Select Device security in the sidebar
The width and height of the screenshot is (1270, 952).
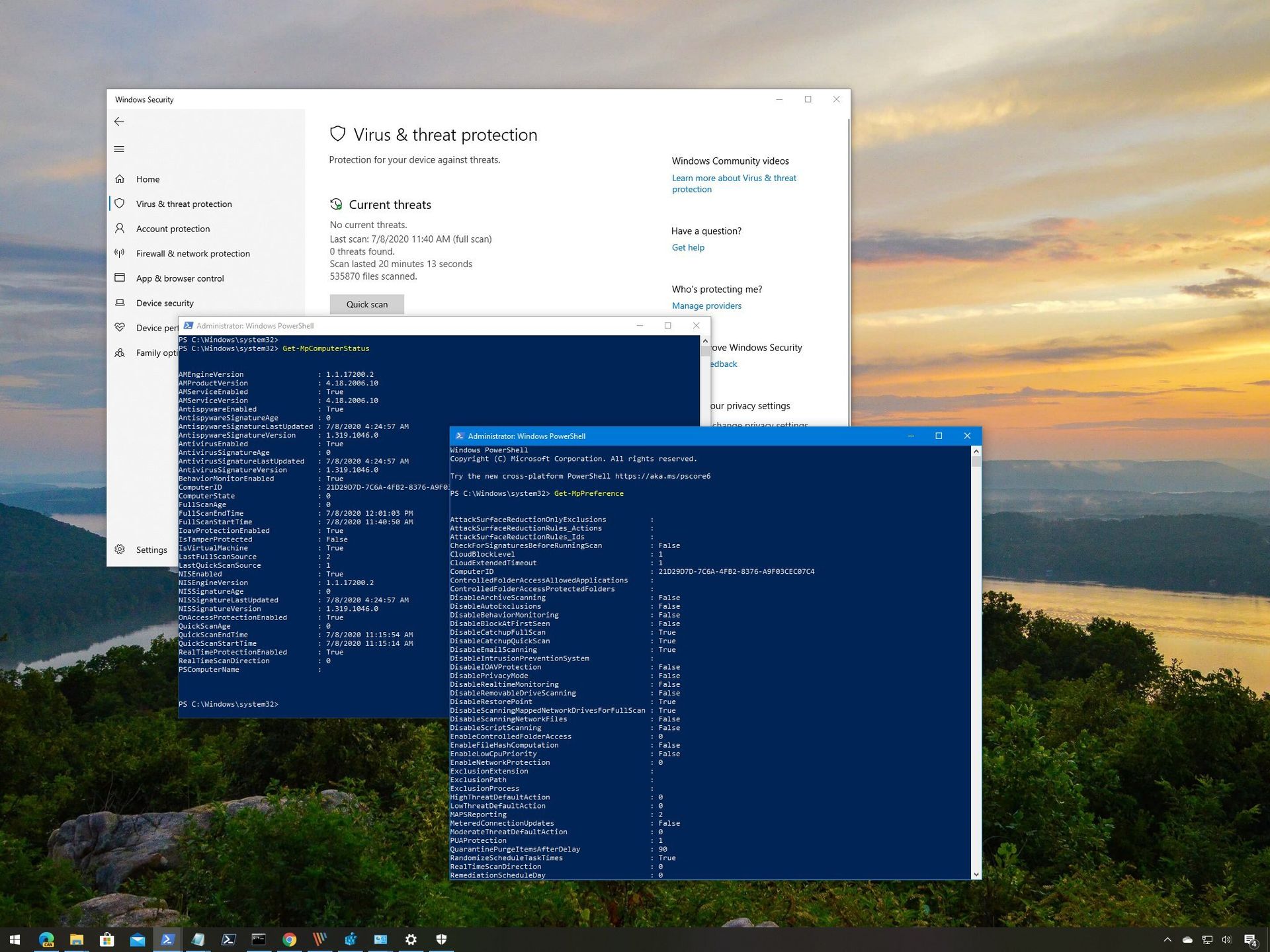tap(164, 303)
